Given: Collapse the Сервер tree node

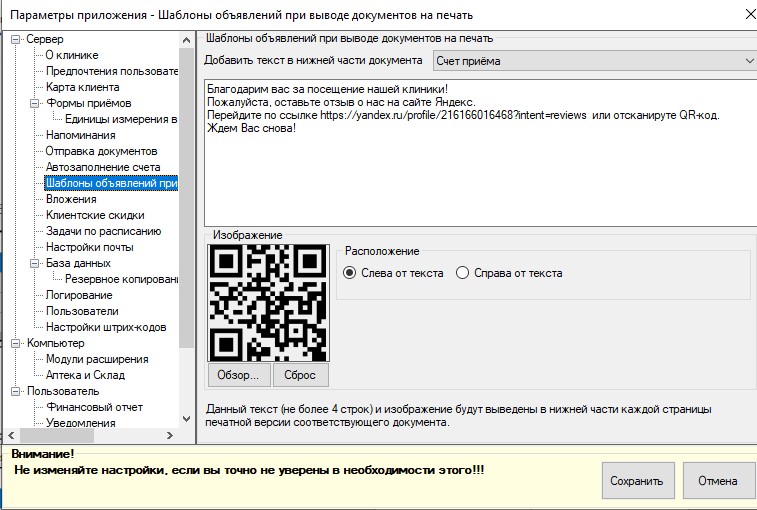Looking at the screenshot, I should [x=15, y=39].
